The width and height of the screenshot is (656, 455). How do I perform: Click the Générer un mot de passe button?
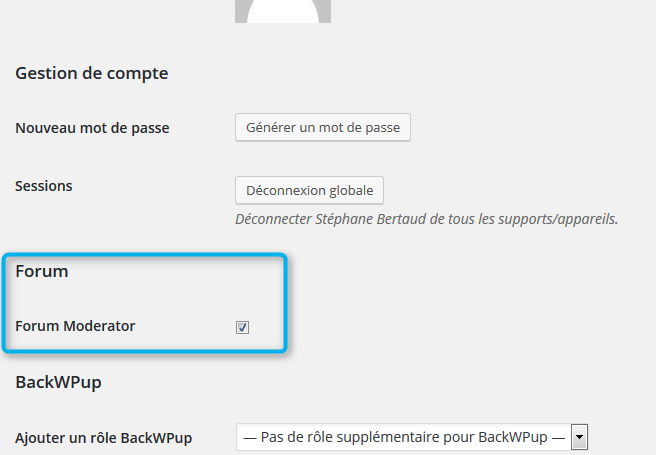click(x=323, y=128)
